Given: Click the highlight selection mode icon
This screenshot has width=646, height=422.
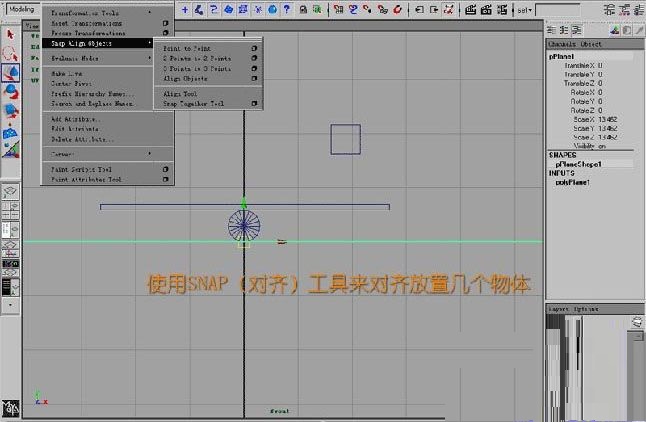Looking at the screenshot, I should click(317, 9).
